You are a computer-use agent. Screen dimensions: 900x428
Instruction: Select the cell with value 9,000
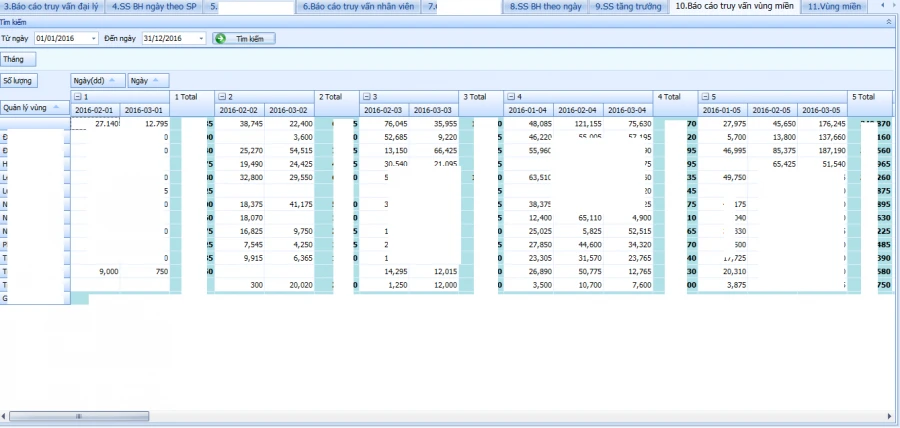[x=95, y=271]
